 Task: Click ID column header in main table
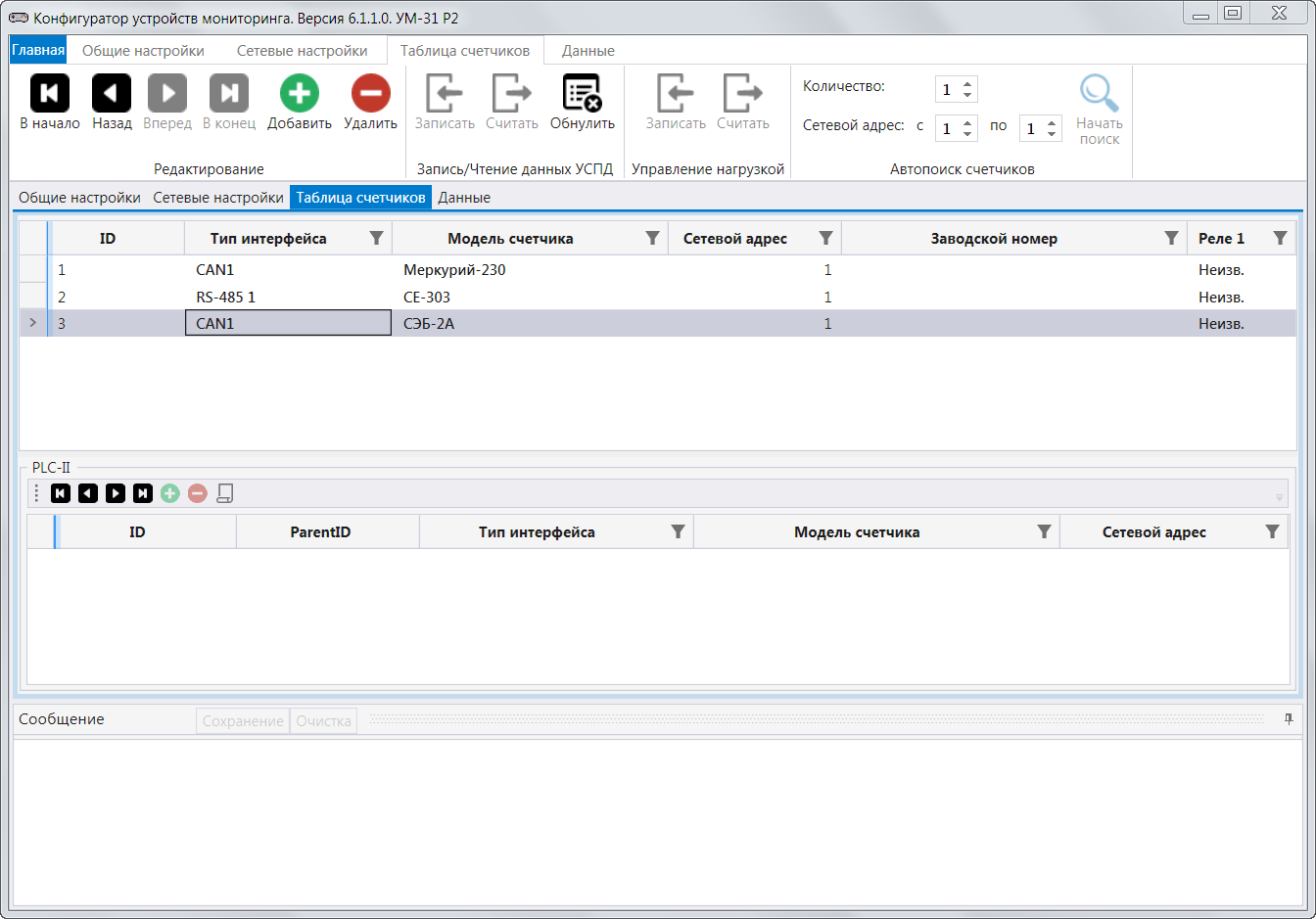tap(117, 238)
